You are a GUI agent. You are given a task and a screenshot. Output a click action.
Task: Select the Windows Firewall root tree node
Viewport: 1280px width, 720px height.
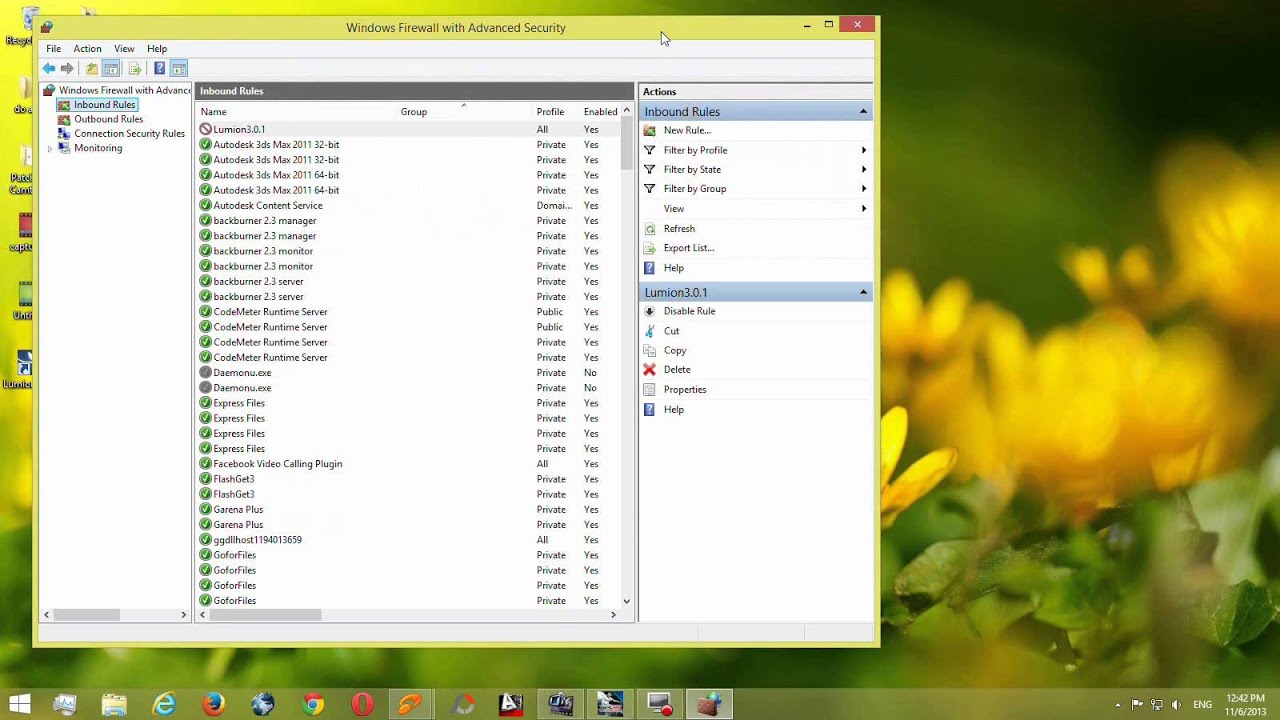click(x=124, y=90)
